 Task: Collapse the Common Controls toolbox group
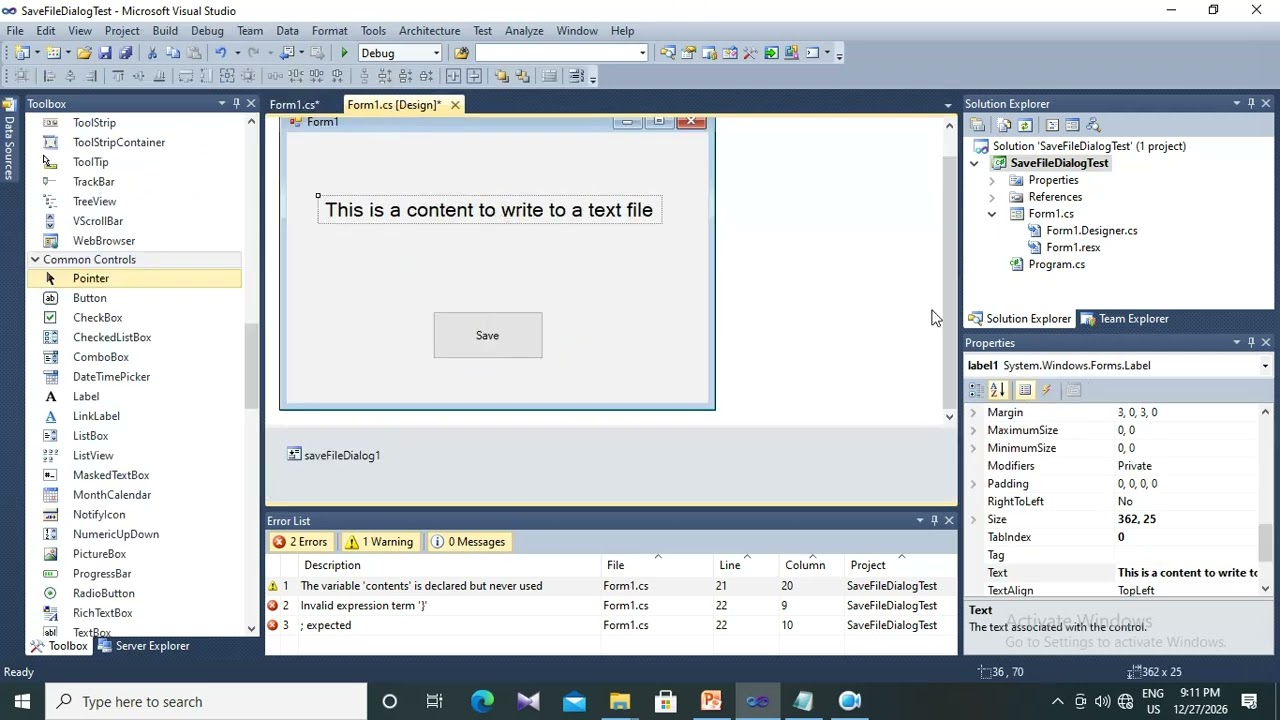pos(34,260)
